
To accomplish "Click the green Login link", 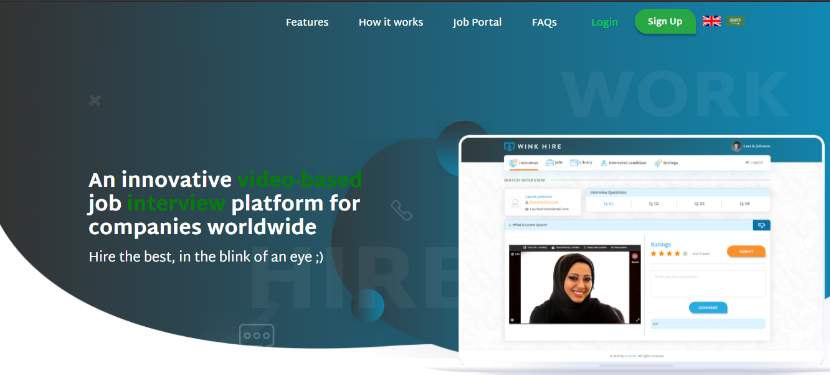I will point(604,22).
